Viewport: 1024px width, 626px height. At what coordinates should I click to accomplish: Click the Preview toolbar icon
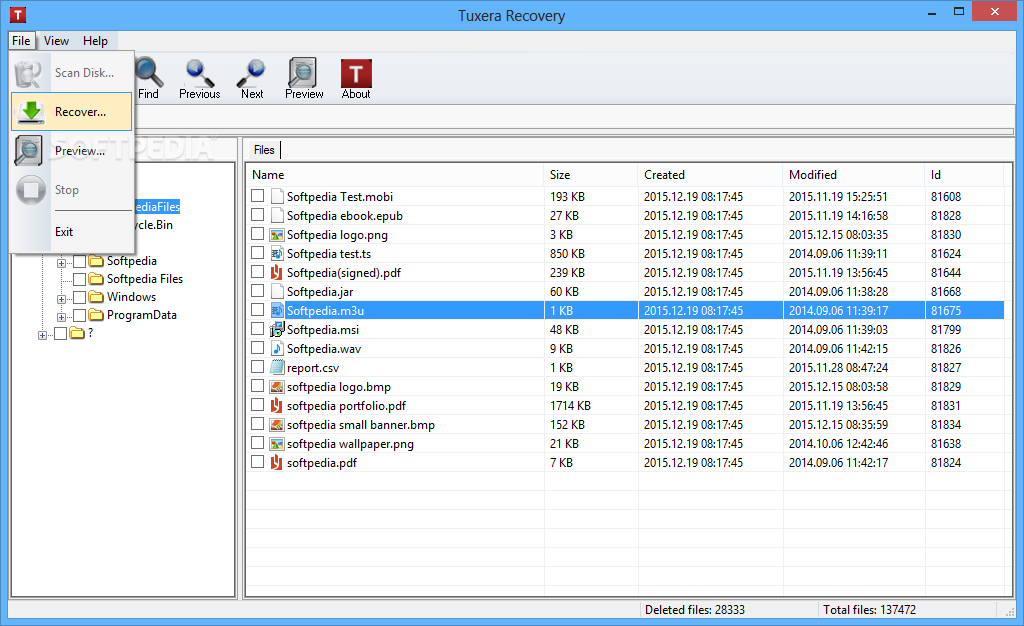coord(303,73)
